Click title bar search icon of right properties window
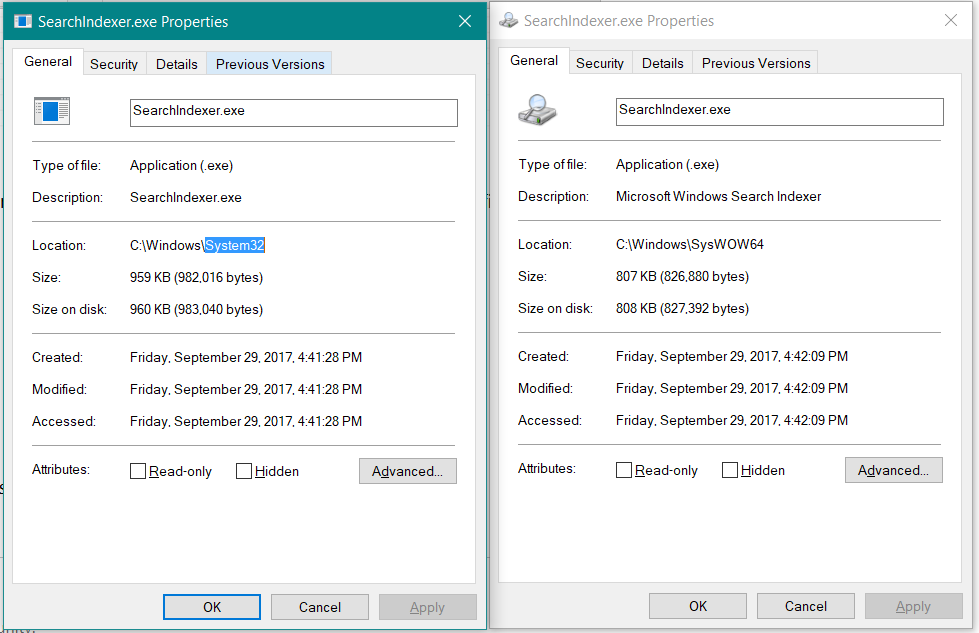Image resolution: width=979 pixels, height=633 pixels. pos(508,21)
